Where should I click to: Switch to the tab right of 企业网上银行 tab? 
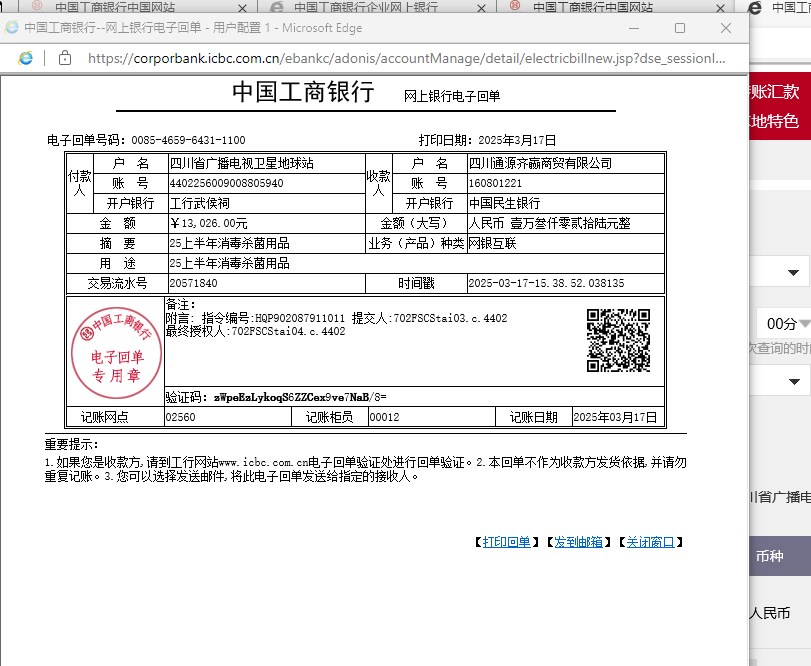point(593,7)
